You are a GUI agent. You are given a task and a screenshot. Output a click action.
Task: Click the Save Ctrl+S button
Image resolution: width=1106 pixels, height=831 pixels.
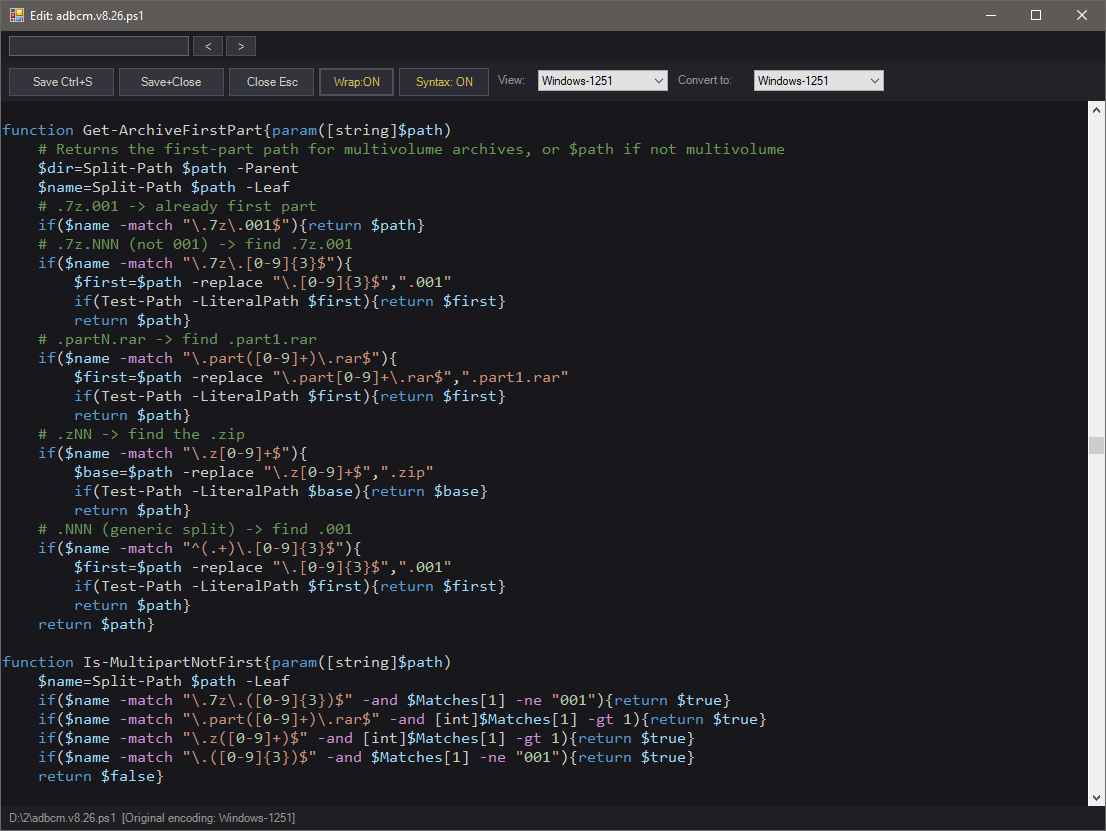click(62, 82)
